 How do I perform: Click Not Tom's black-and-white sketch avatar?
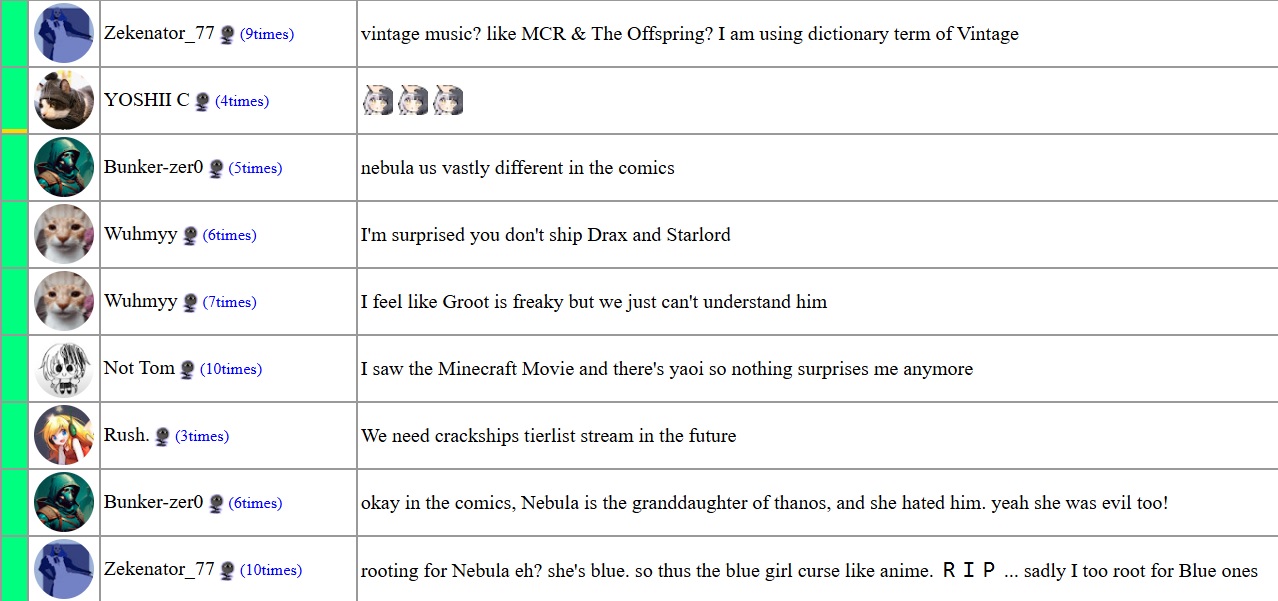(64, 368)
